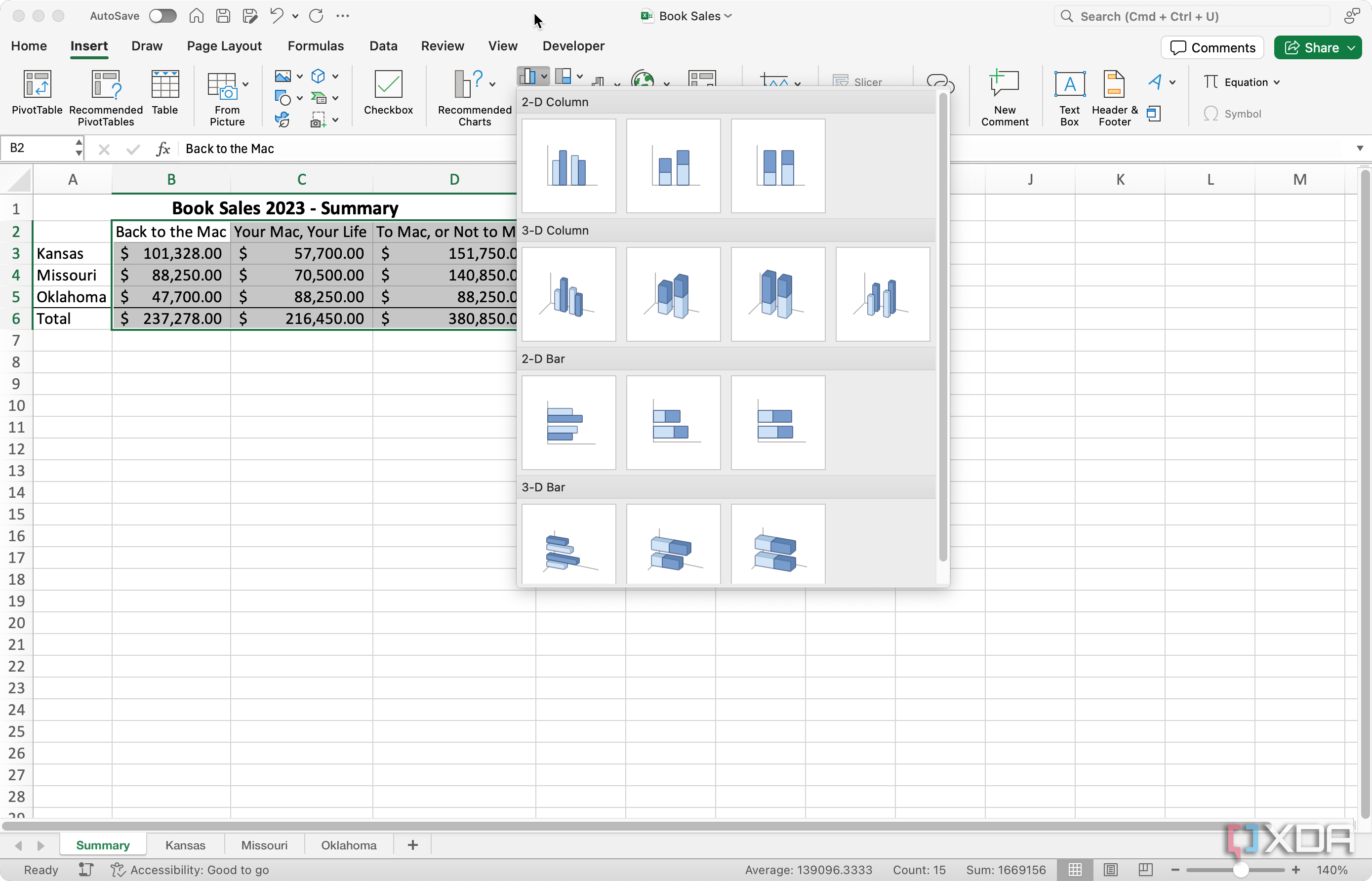This screenshot has width=1372, height=881.
Task: Click the Undo arrow icon
Action: (277, 16)
